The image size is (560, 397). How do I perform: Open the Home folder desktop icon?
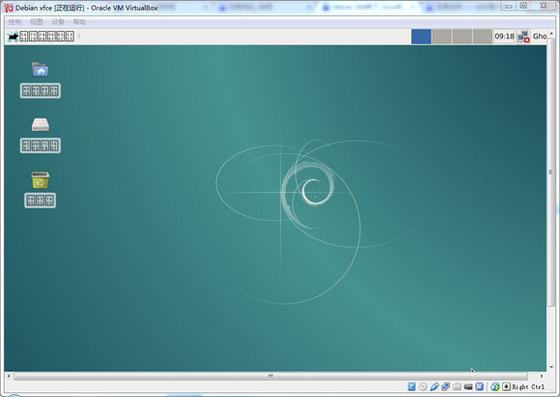[x=40, y=69]
